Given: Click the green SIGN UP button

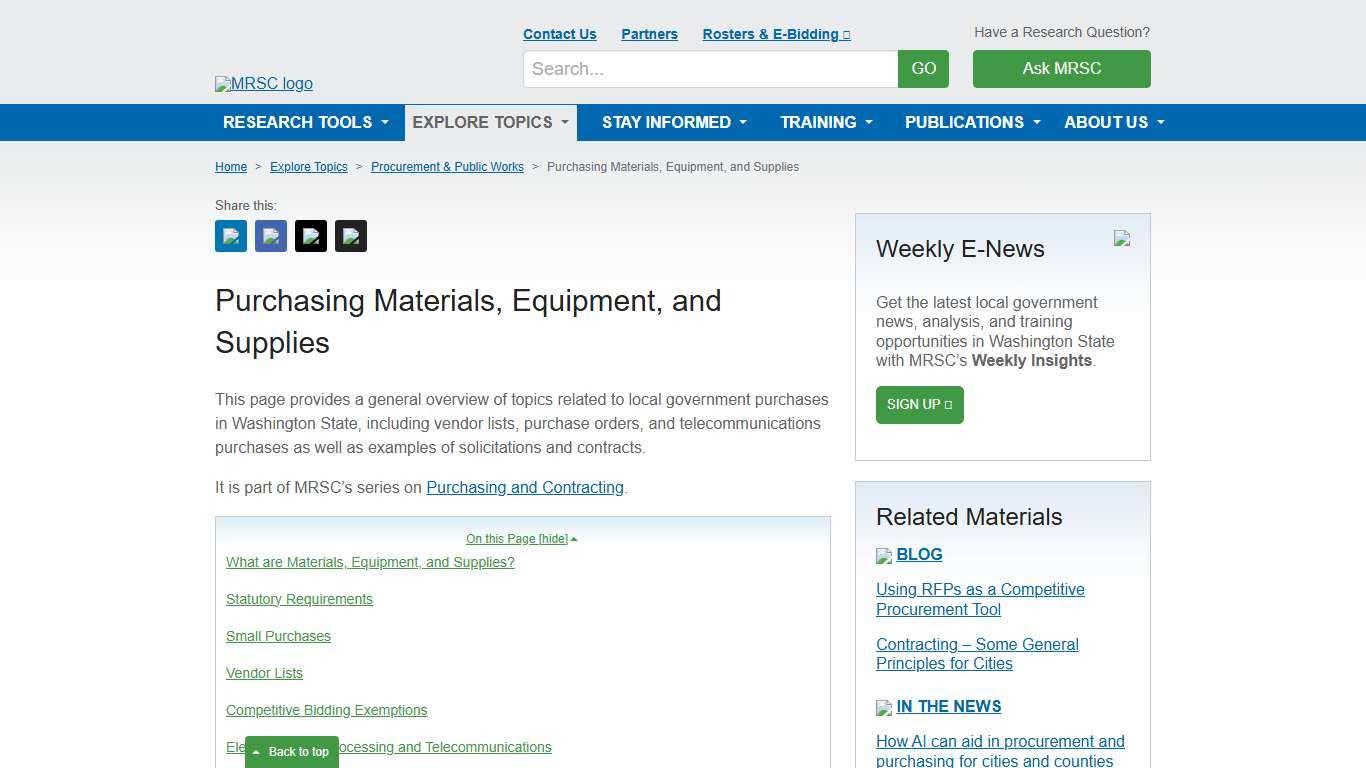Looking at the screenshot, I should tap(919, 405).
